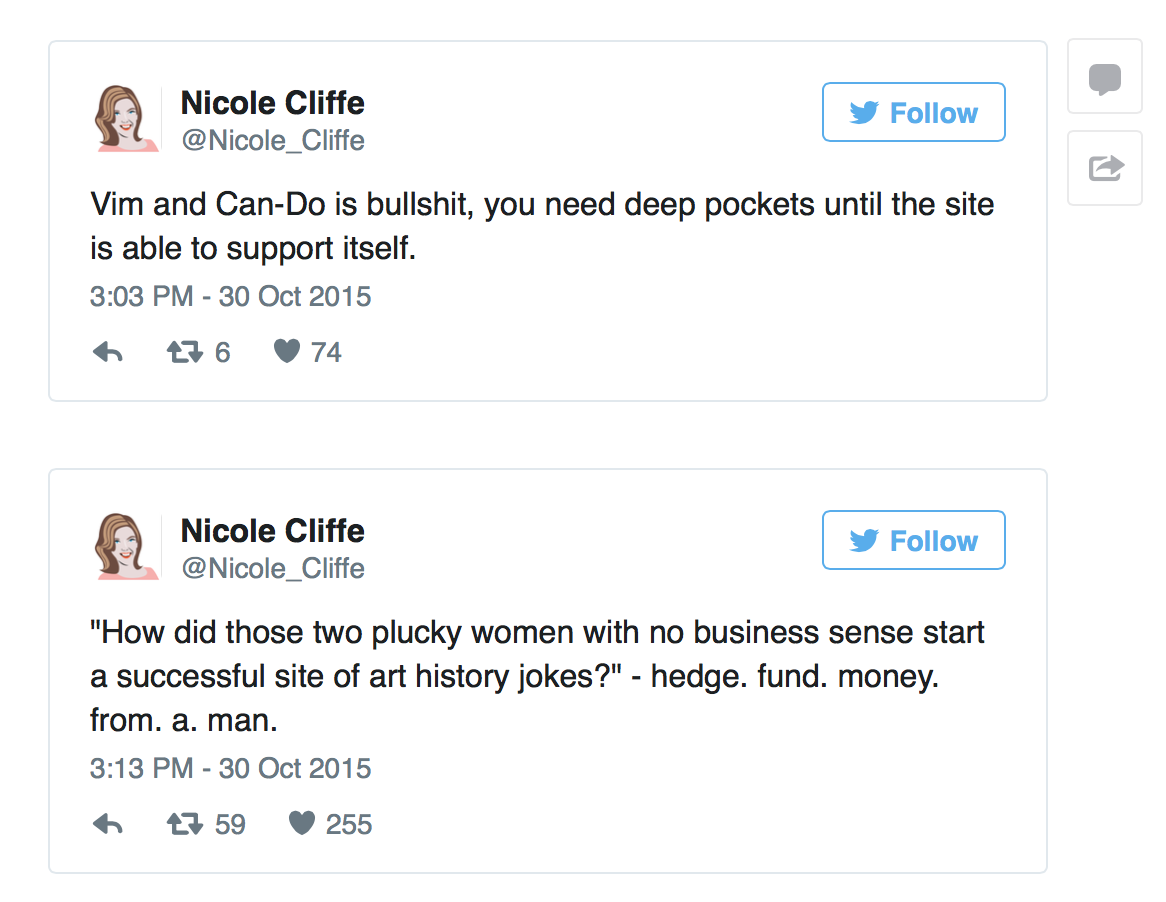Follow Nicole Cliffe from second tweet
The image size is (1166, 902).
pyautogui.click(x=913, y=541)
